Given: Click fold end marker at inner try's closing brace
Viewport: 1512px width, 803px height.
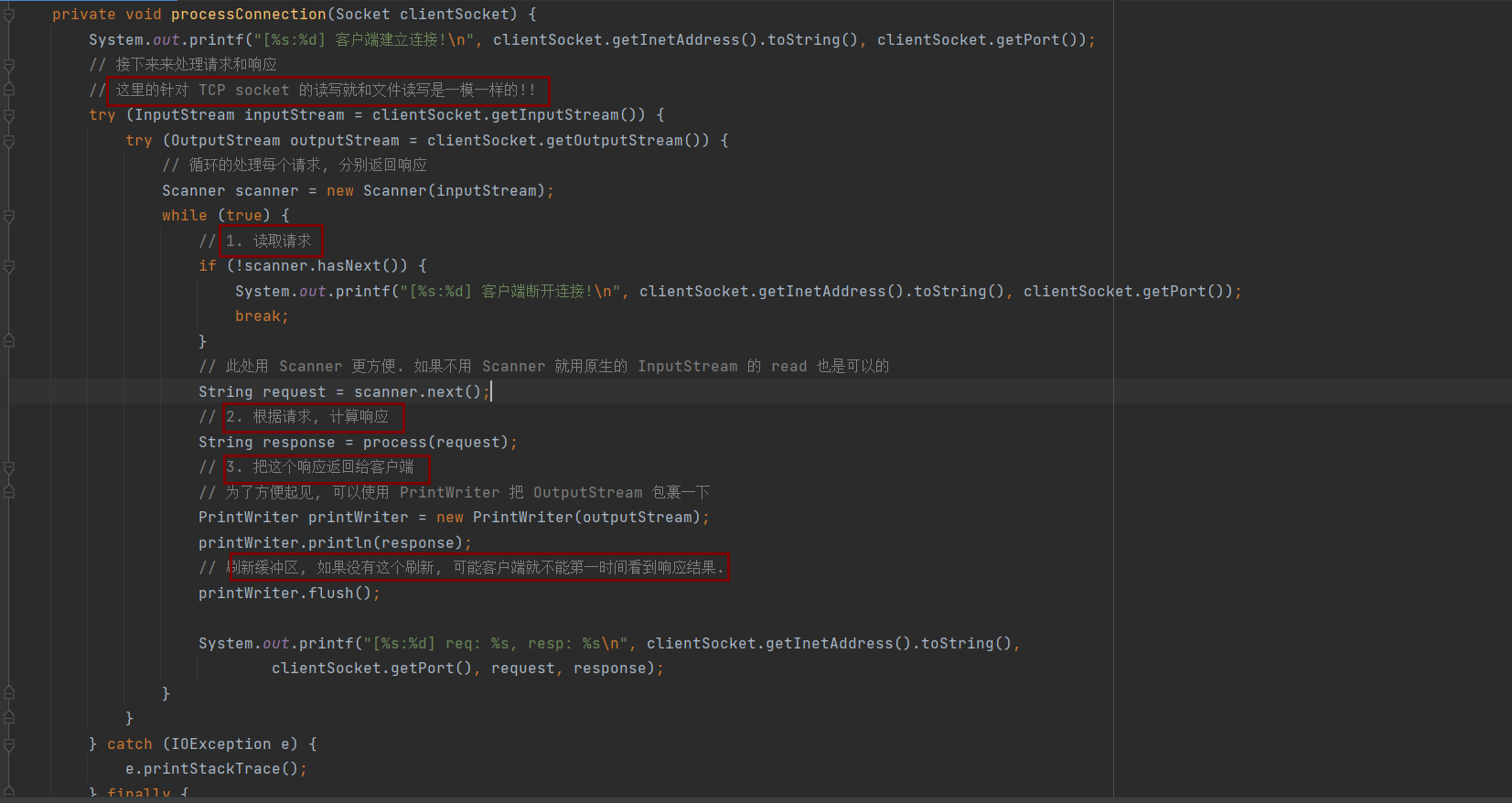Looking at the screenshot, I should tap(9, 719).
